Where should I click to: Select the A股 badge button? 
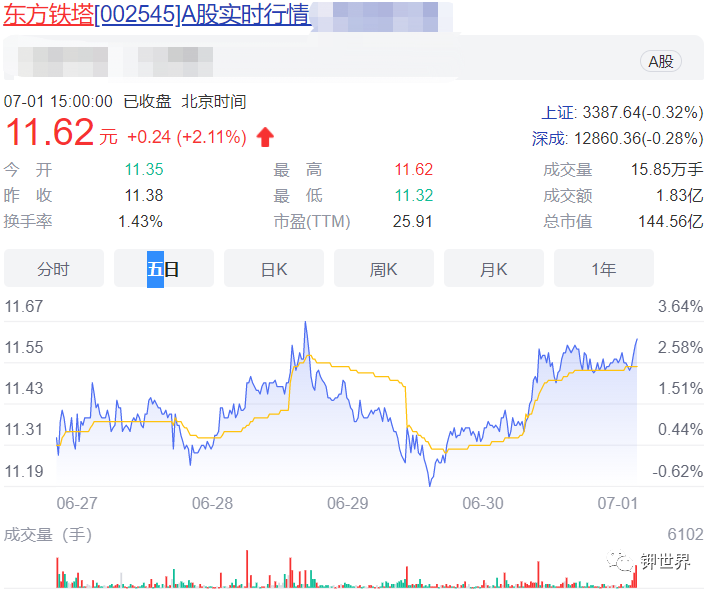(x=661, y=61)
